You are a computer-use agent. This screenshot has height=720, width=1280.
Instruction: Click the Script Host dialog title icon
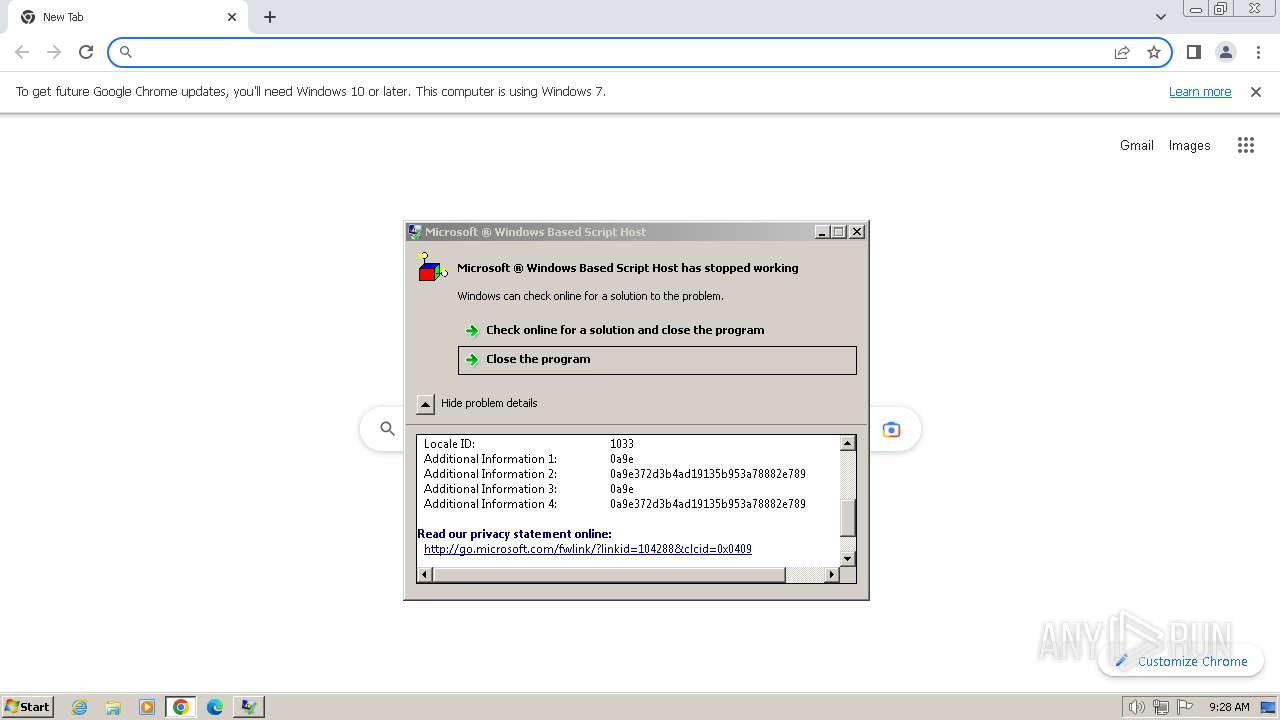click(x=414, y=232)
